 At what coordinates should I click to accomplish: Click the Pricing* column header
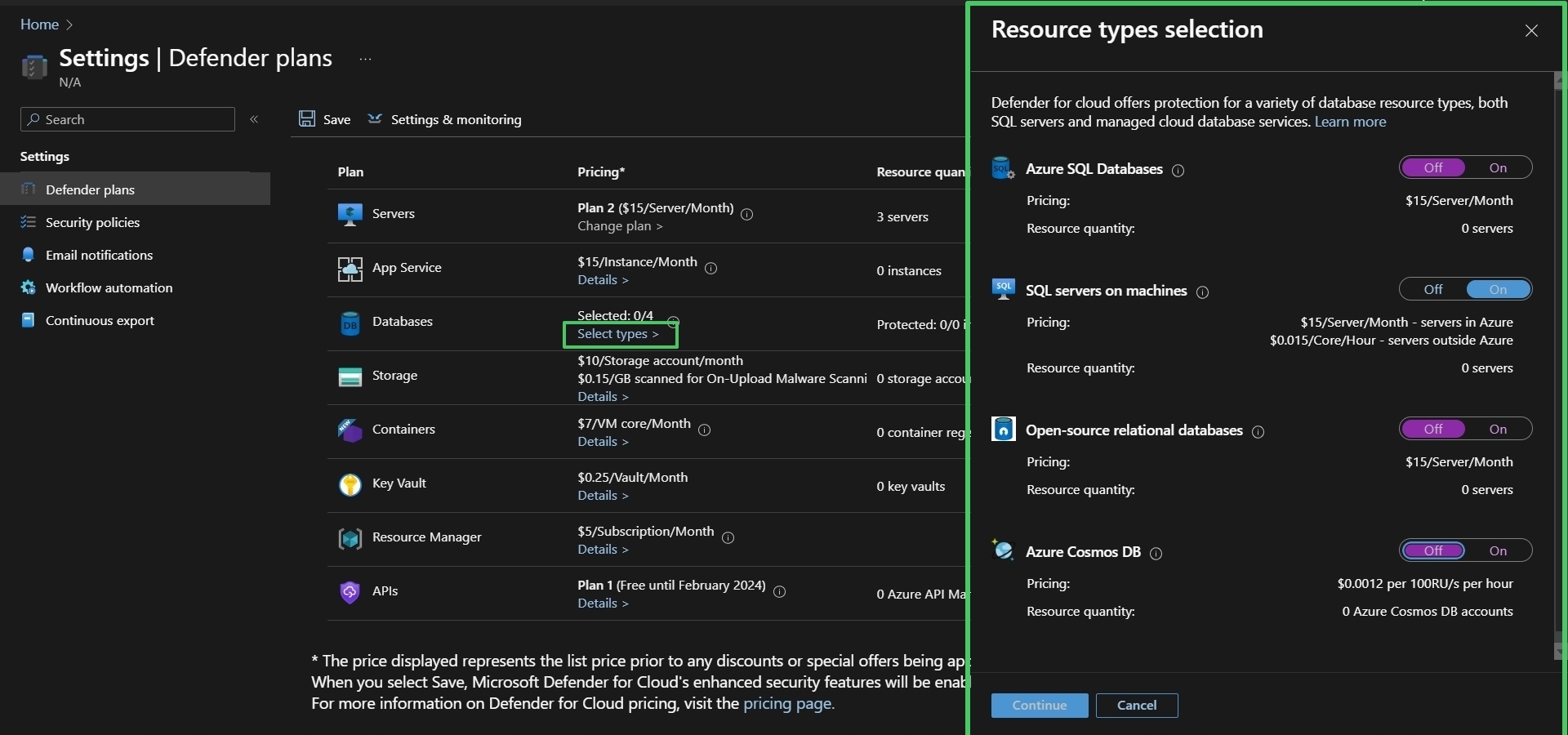click(601, 172)
